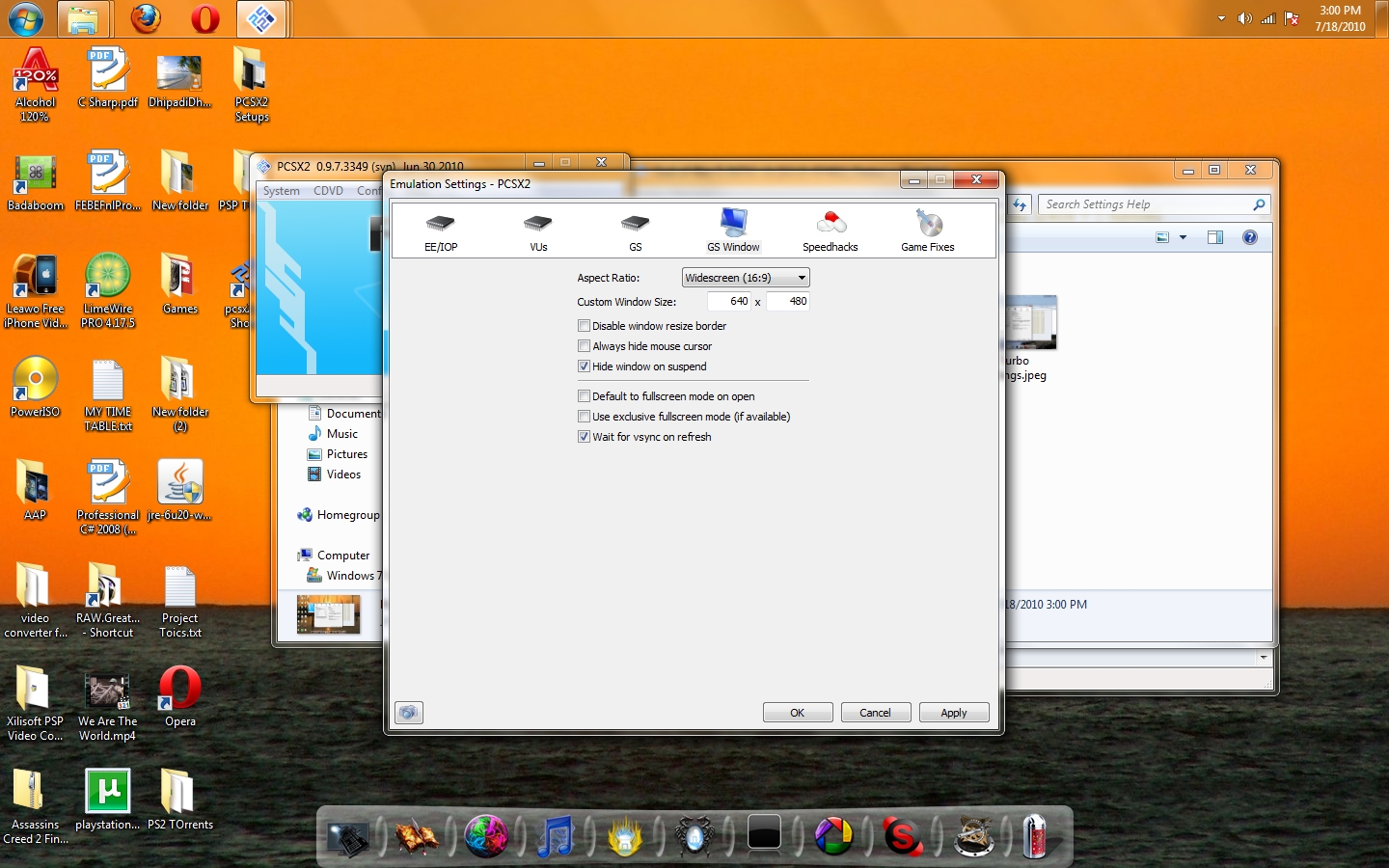Select Computer in the Explorer navigation pane
1389x868 pixels.
334,556
